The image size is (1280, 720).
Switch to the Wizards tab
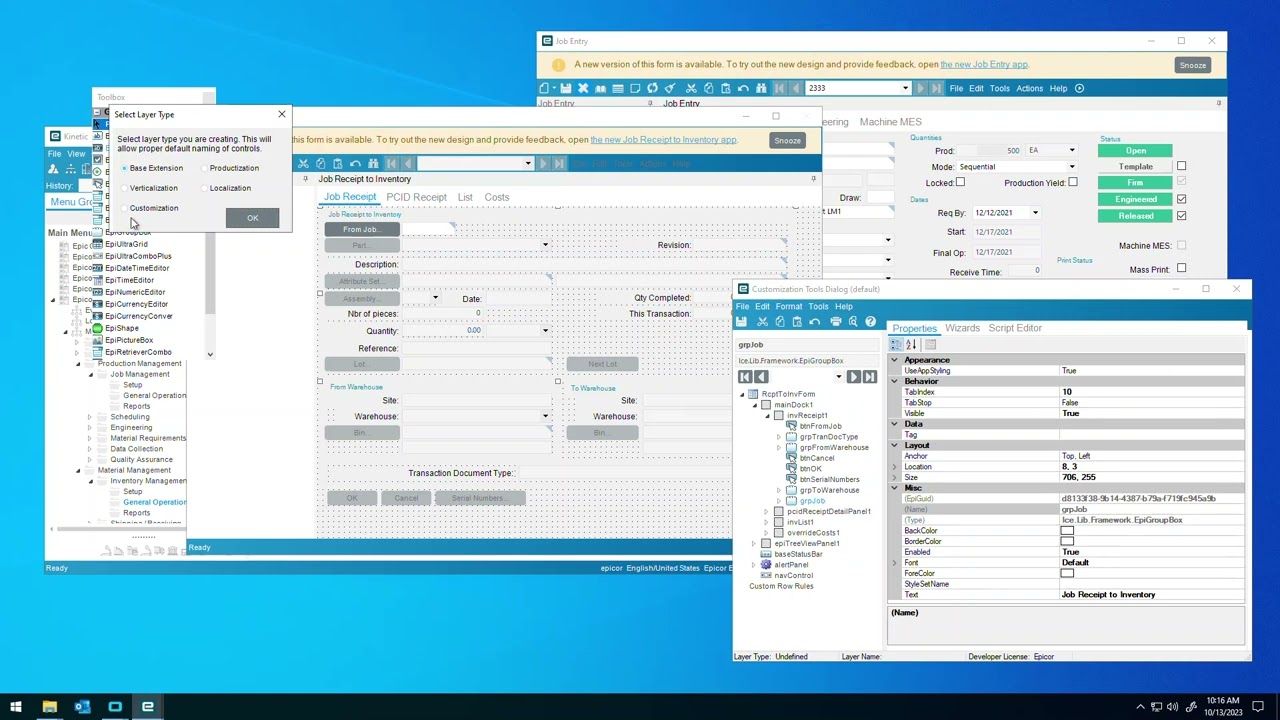[962, 328]
